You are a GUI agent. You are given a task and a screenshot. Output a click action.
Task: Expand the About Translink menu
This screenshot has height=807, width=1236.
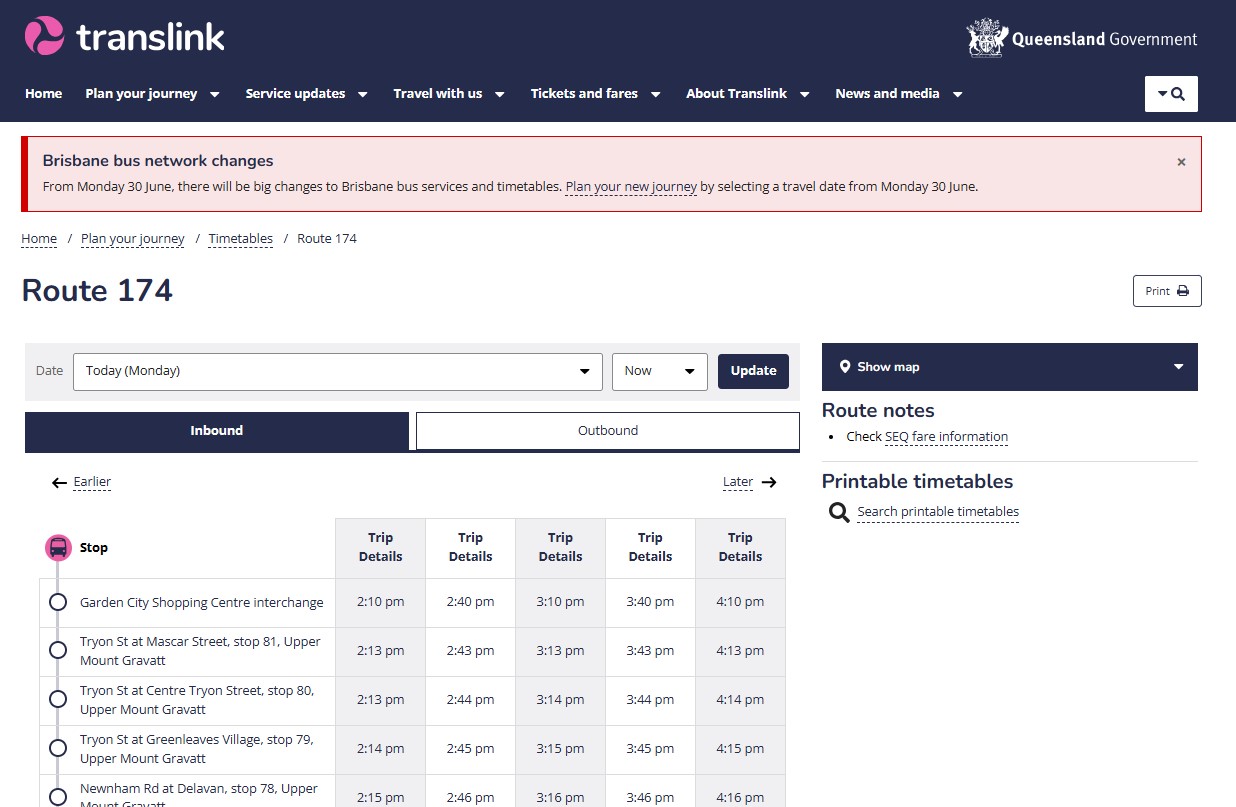click(748, 94)
